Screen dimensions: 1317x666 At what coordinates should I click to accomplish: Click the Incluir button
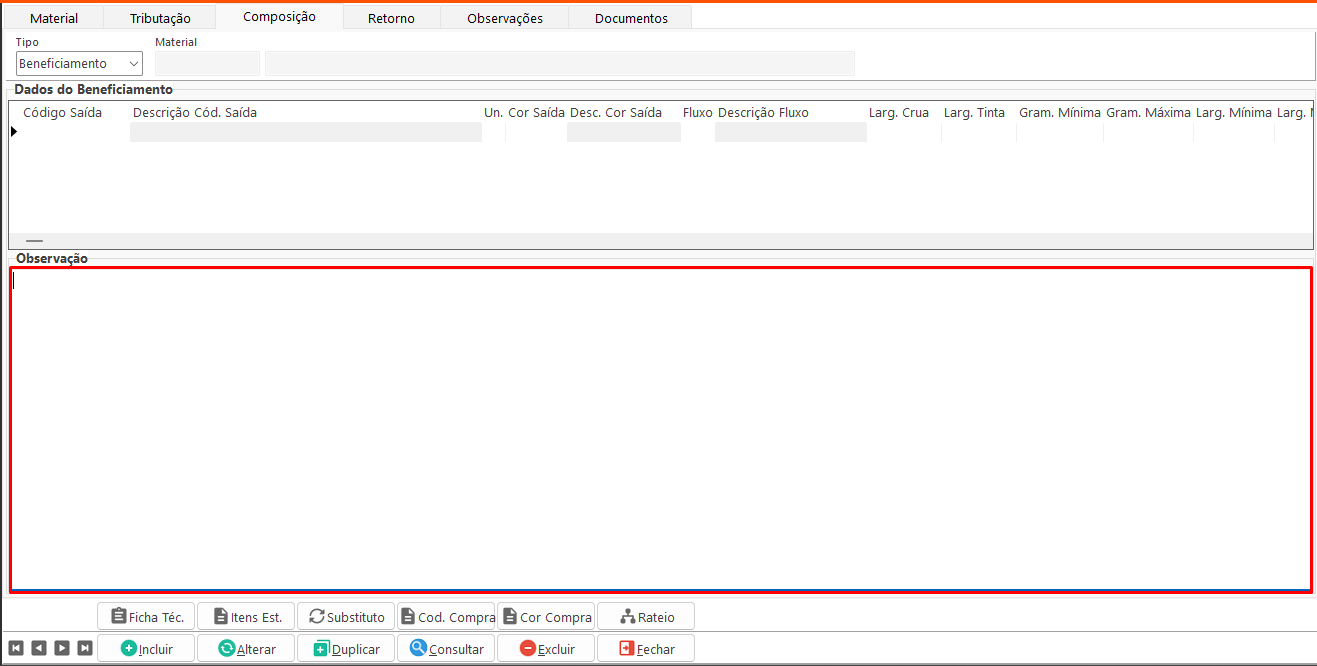146,648
